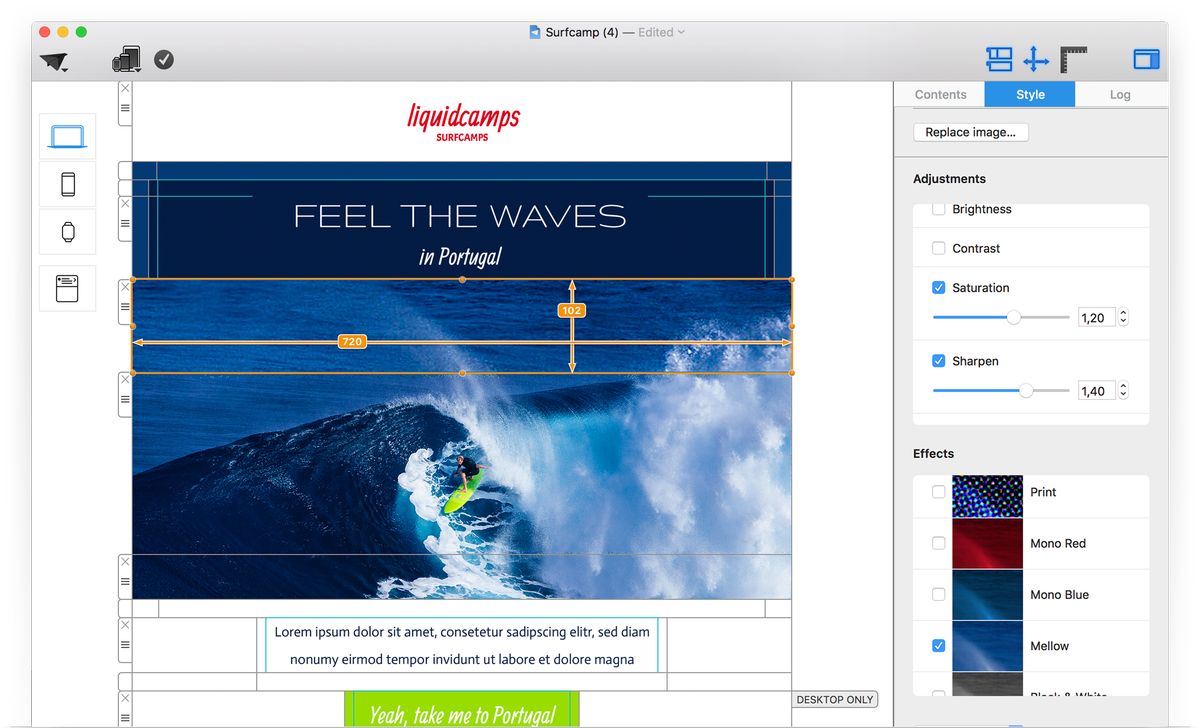Select the device preview icon
Screen dimensions: 1200x728
pos(126,59)
